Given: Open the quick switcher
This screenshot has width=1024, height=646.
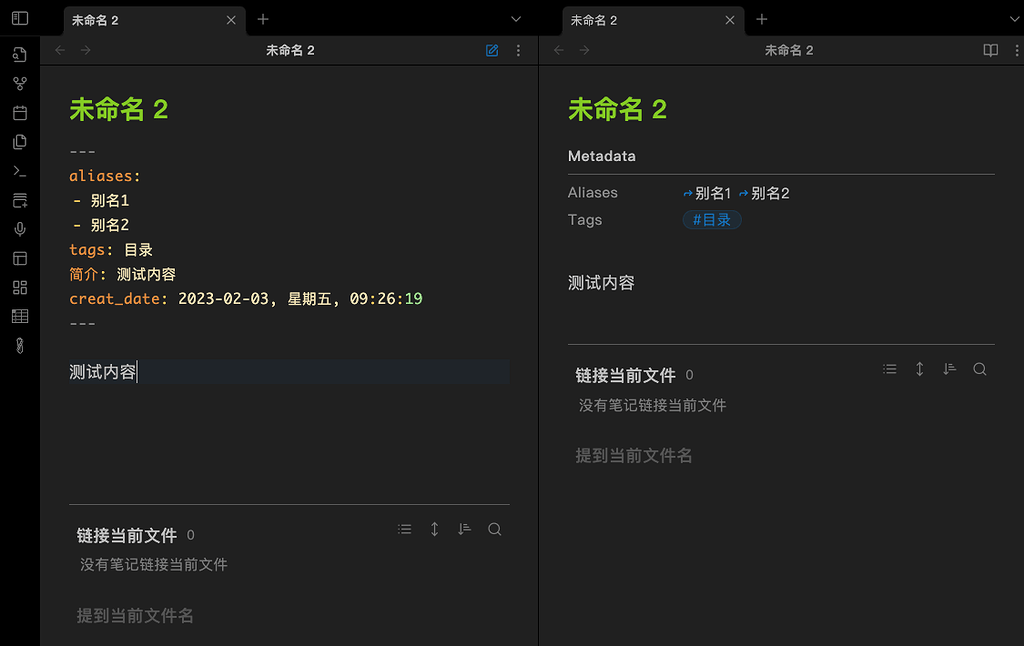Looking at the screenshot, I should point(20,54).
